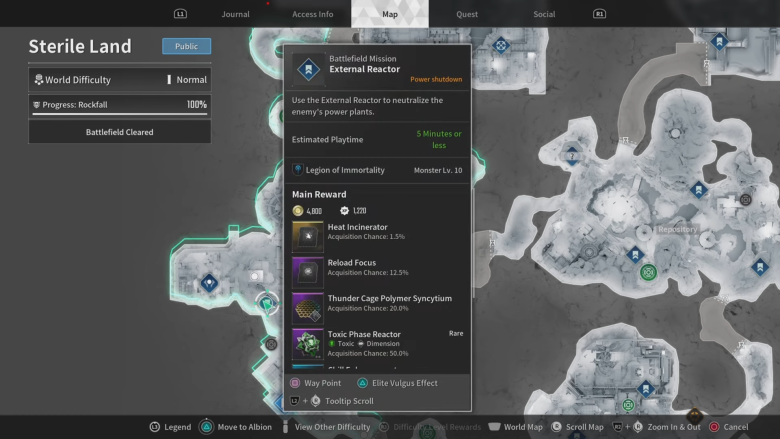
Task: Click the Move to Albion triangle icon
Action: pyautogui.click(x=206, y=427)
